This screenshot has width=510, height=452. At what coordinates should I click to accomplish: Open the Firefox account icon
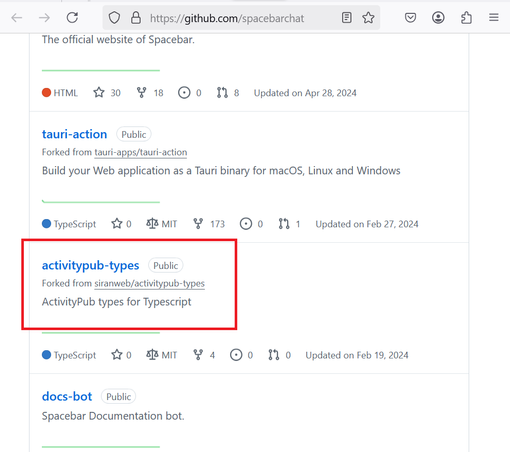pyautogui.click(x=438, y=18)
